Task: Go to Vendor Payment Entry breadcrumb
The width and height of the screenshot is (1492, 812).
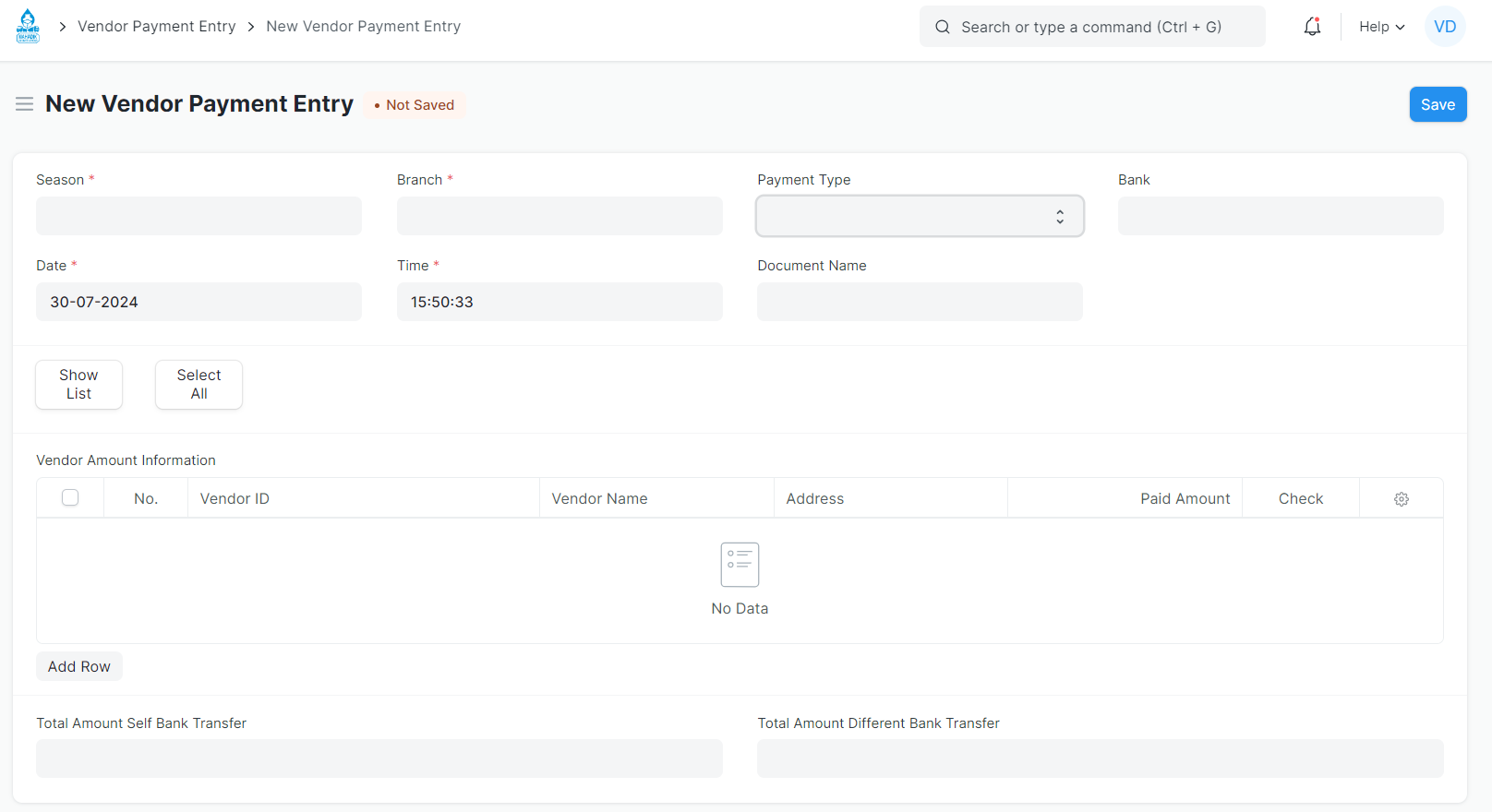Action: pos(156,27)
